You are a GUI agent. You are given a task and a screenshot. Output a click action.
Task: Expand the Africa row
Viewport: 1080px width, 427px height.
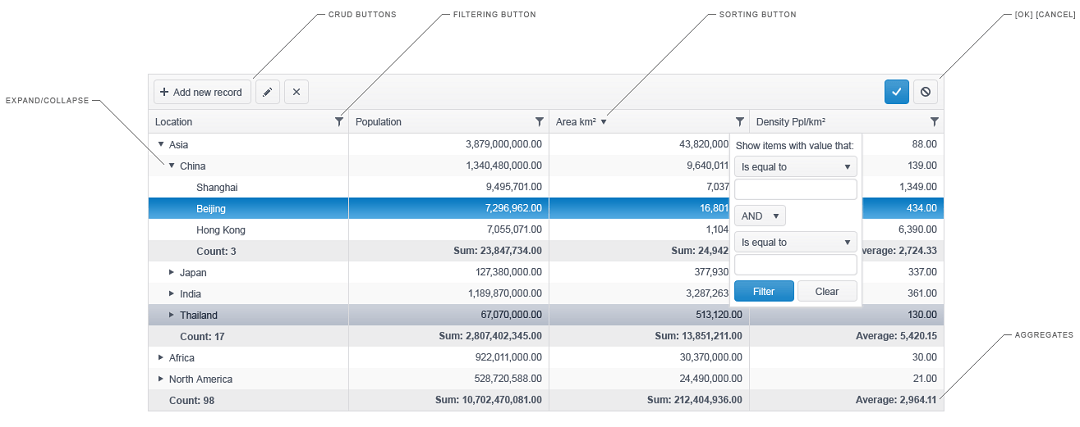tap(161, 357)
